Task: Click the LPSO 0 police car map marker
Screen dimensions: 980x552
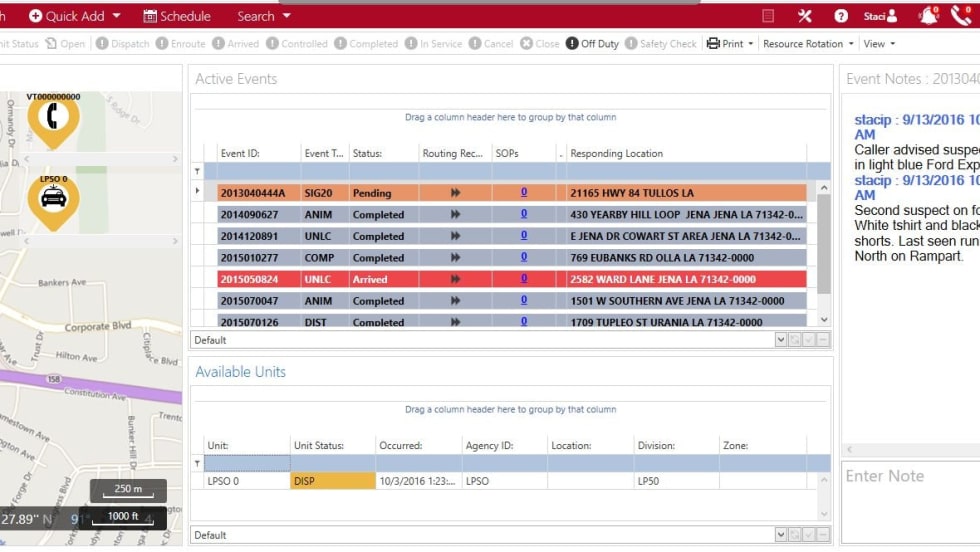Action: coord(53,198)
